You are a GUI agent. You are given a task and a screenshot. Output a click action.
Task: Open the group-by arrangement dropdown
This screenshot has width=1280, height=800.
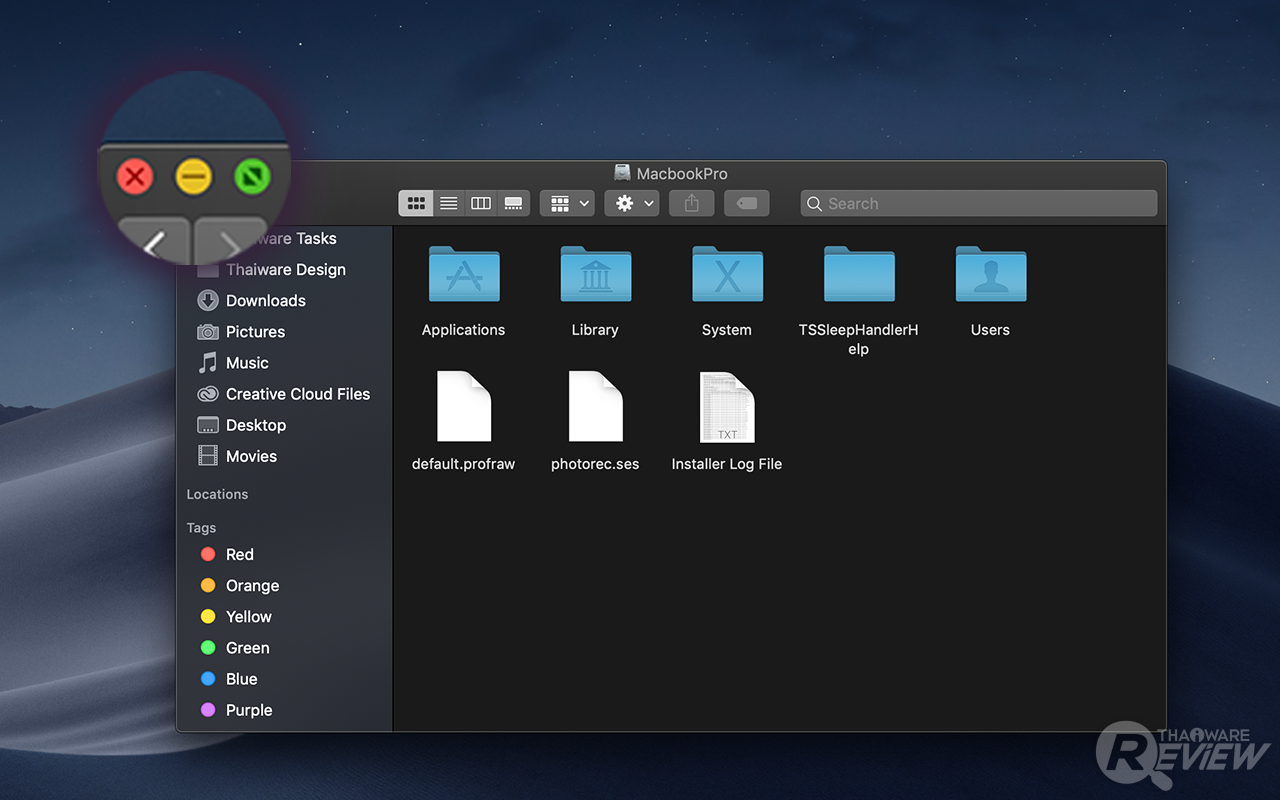pyautogui.click(x=568, y=203)
